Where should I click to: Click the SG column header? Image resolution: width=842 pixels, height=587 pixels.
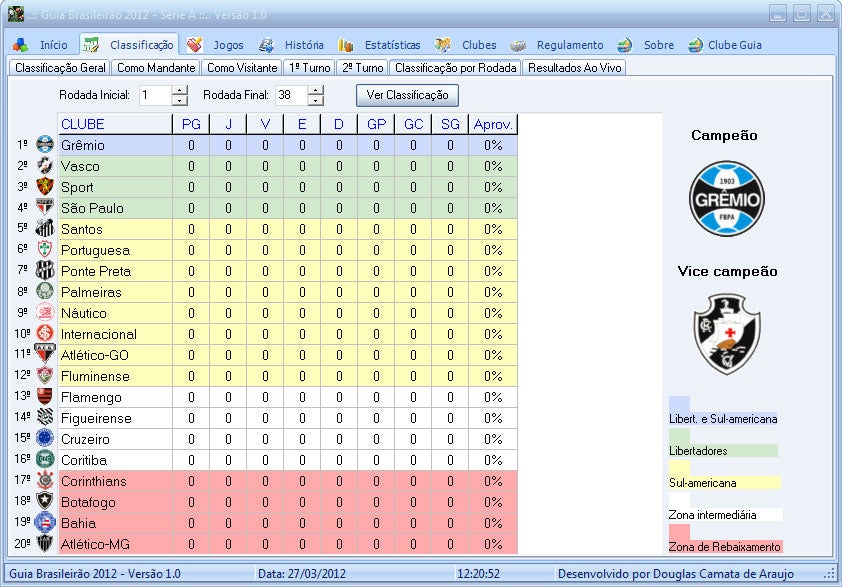[x=450, y=124]
